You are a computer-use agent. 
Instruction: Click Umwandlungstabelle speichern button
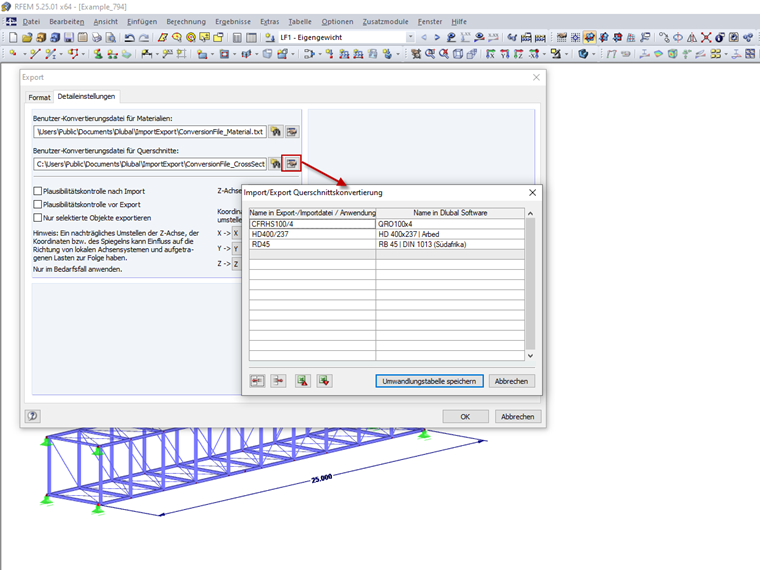point(429,381)
